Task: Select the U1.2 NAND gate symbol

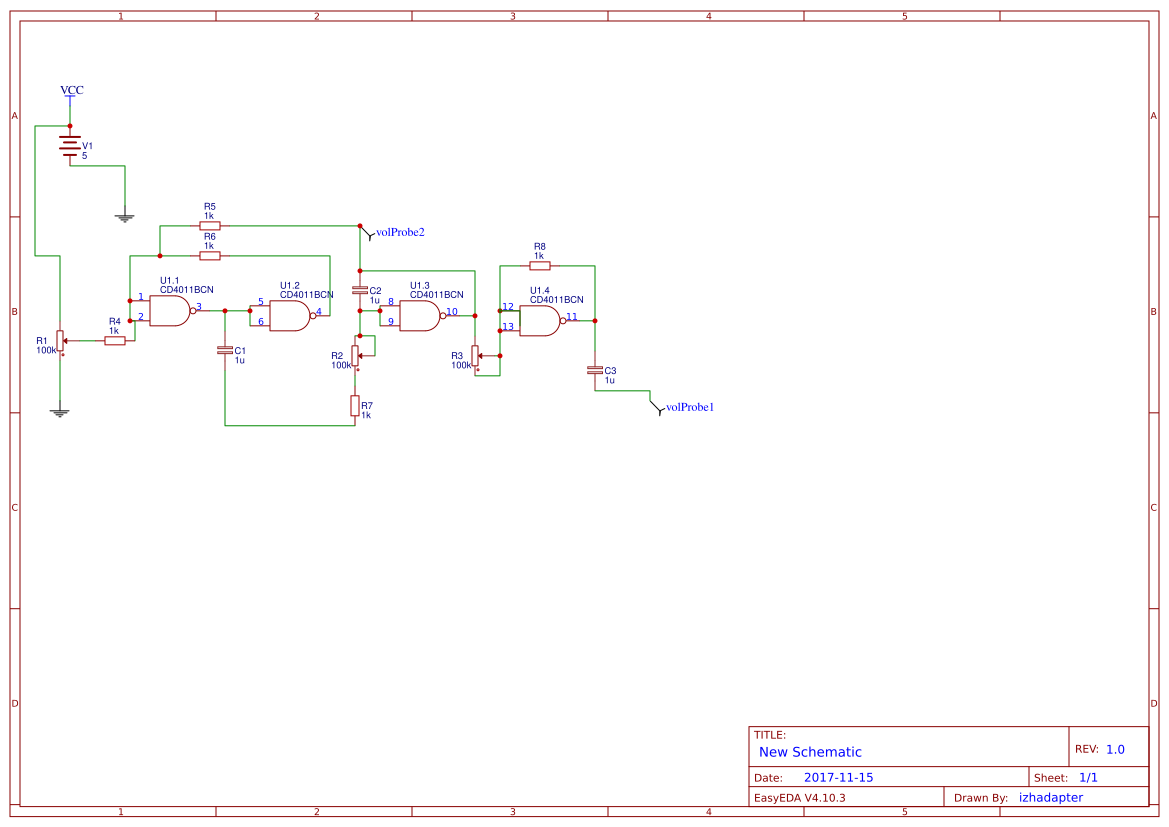Action: pyautogui.click(x=292, y=315)
